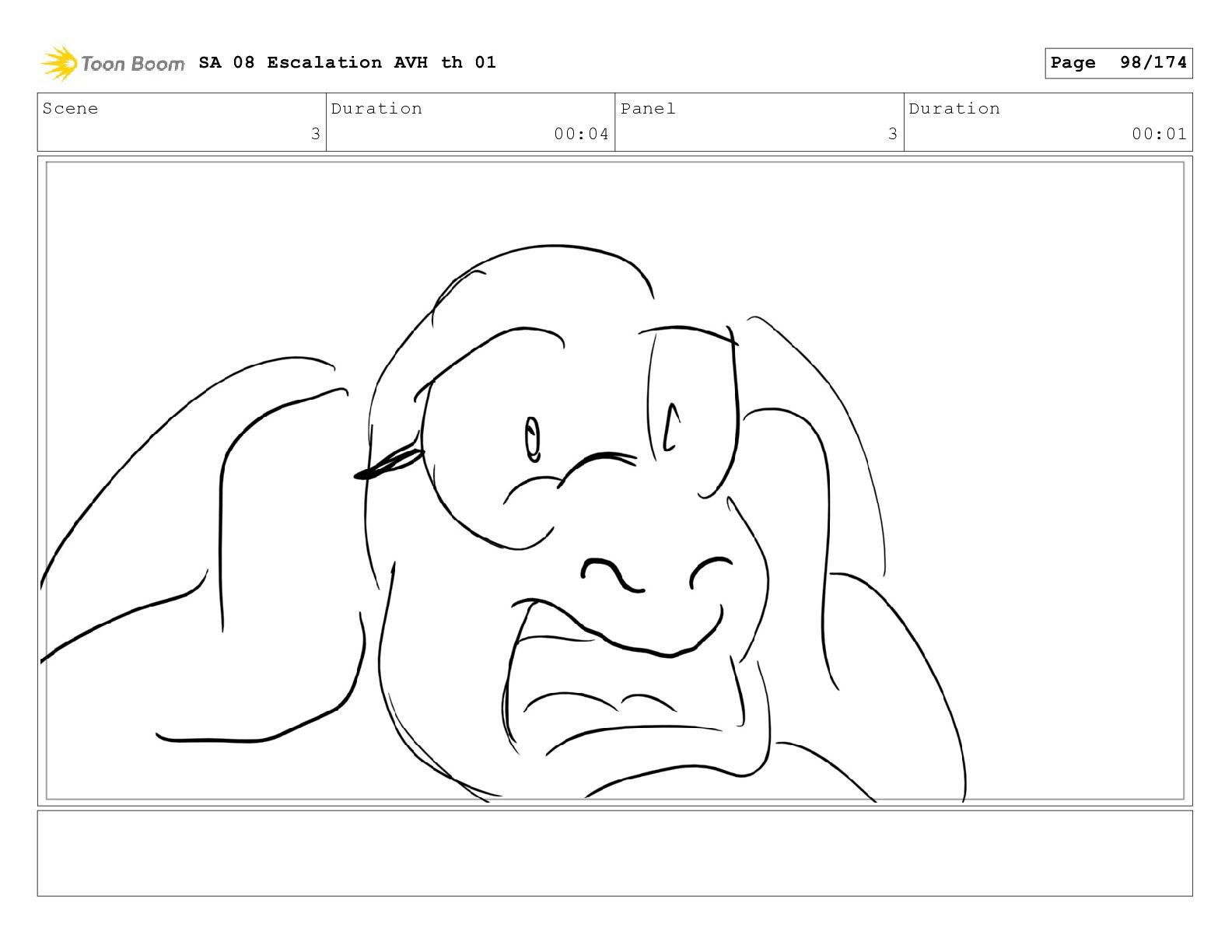Select the title 'SA 08 Escalation AVH th 01'
This screenshot has height=952, width=1232.
click(x=347, y=62)
